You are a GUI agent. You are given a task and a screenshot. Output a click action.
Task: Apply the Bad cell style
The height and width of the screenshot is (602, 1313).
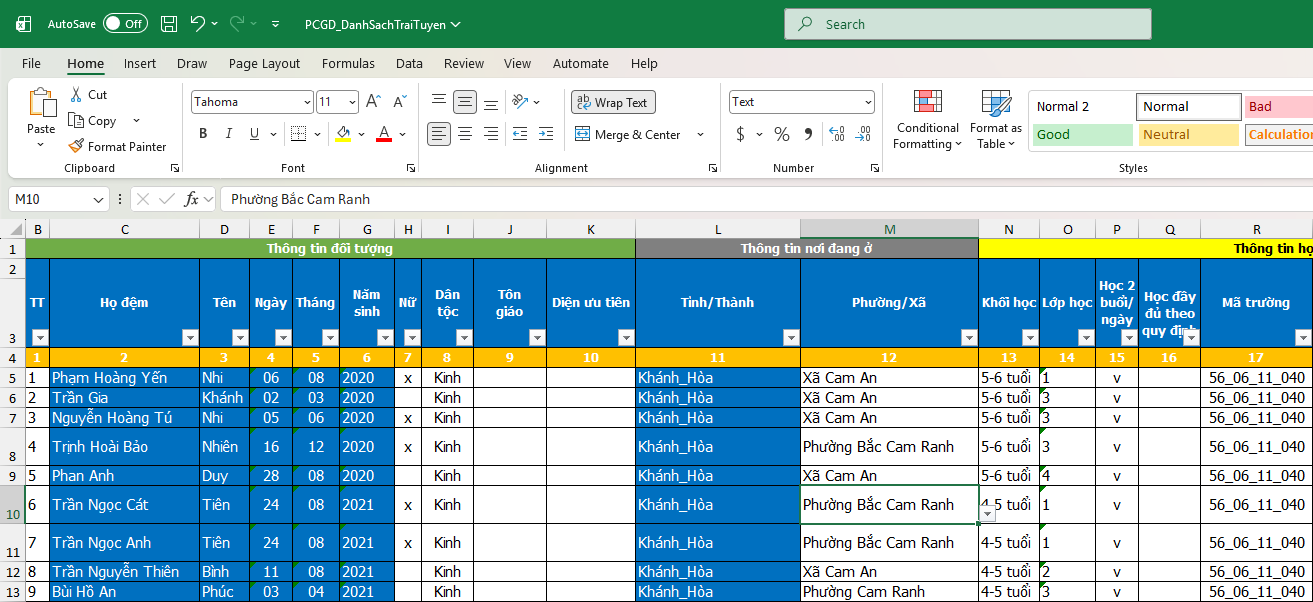(x=1279, y=106)
